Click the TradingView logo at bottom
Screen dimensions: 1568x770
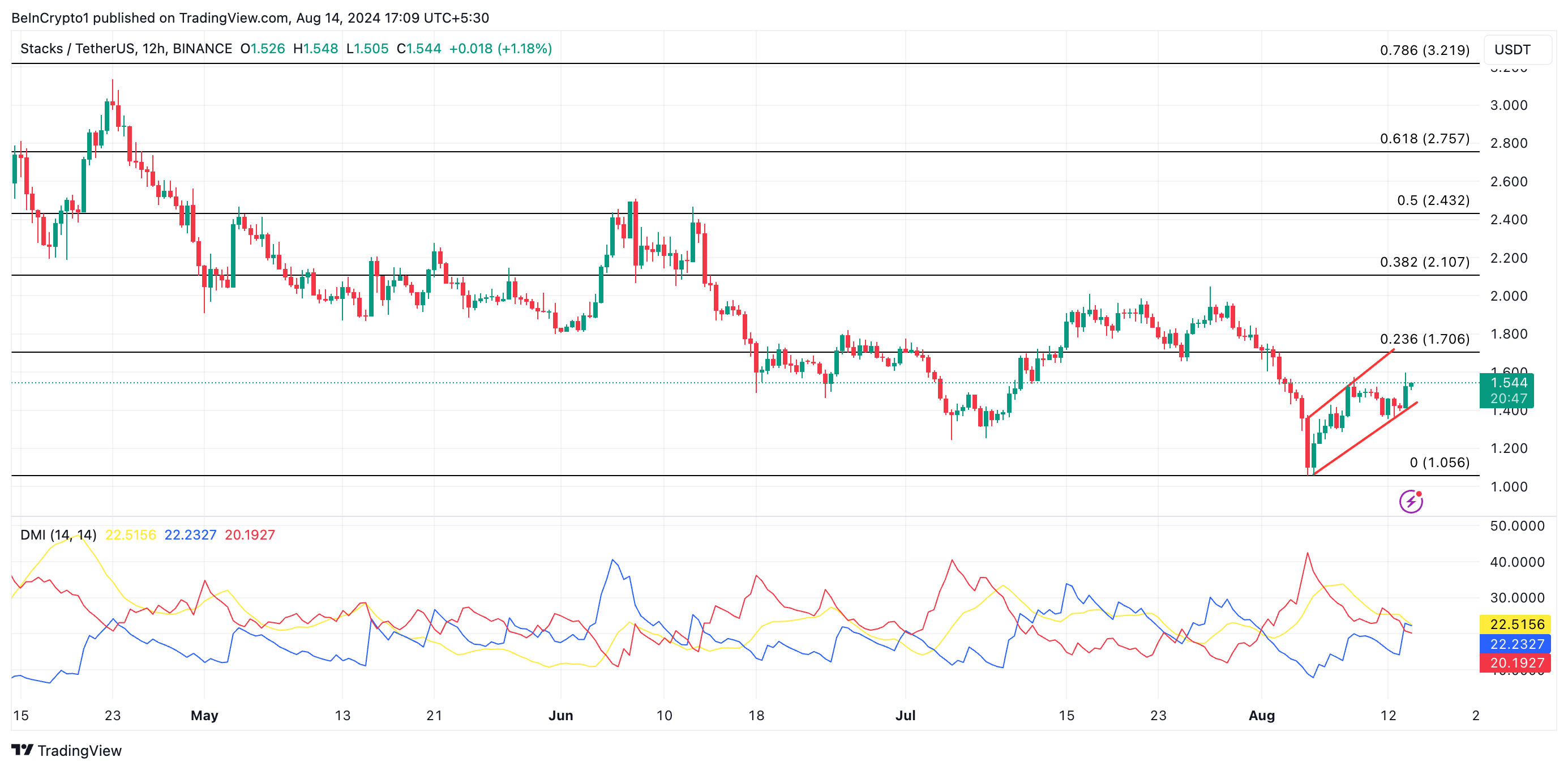point(66,750)
